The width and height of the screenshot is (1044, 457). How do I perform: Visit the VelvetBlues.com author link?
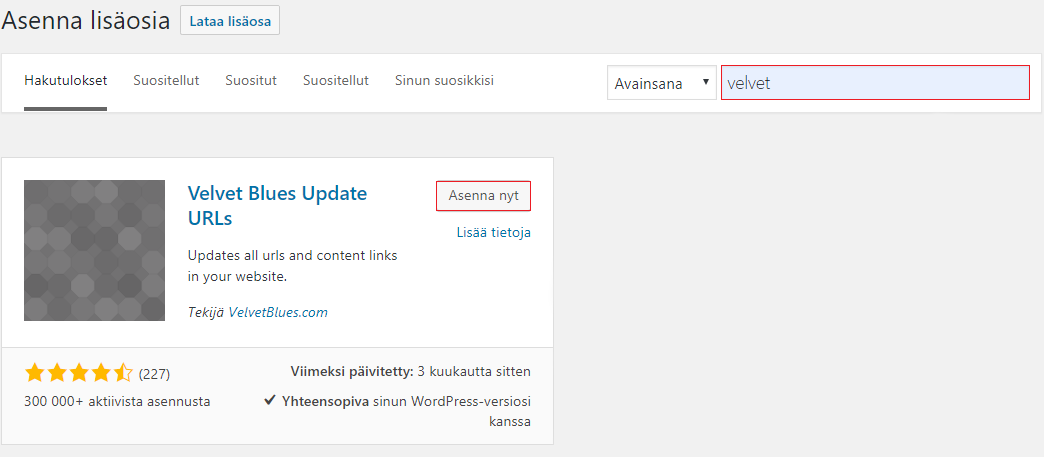click(278, 312)
